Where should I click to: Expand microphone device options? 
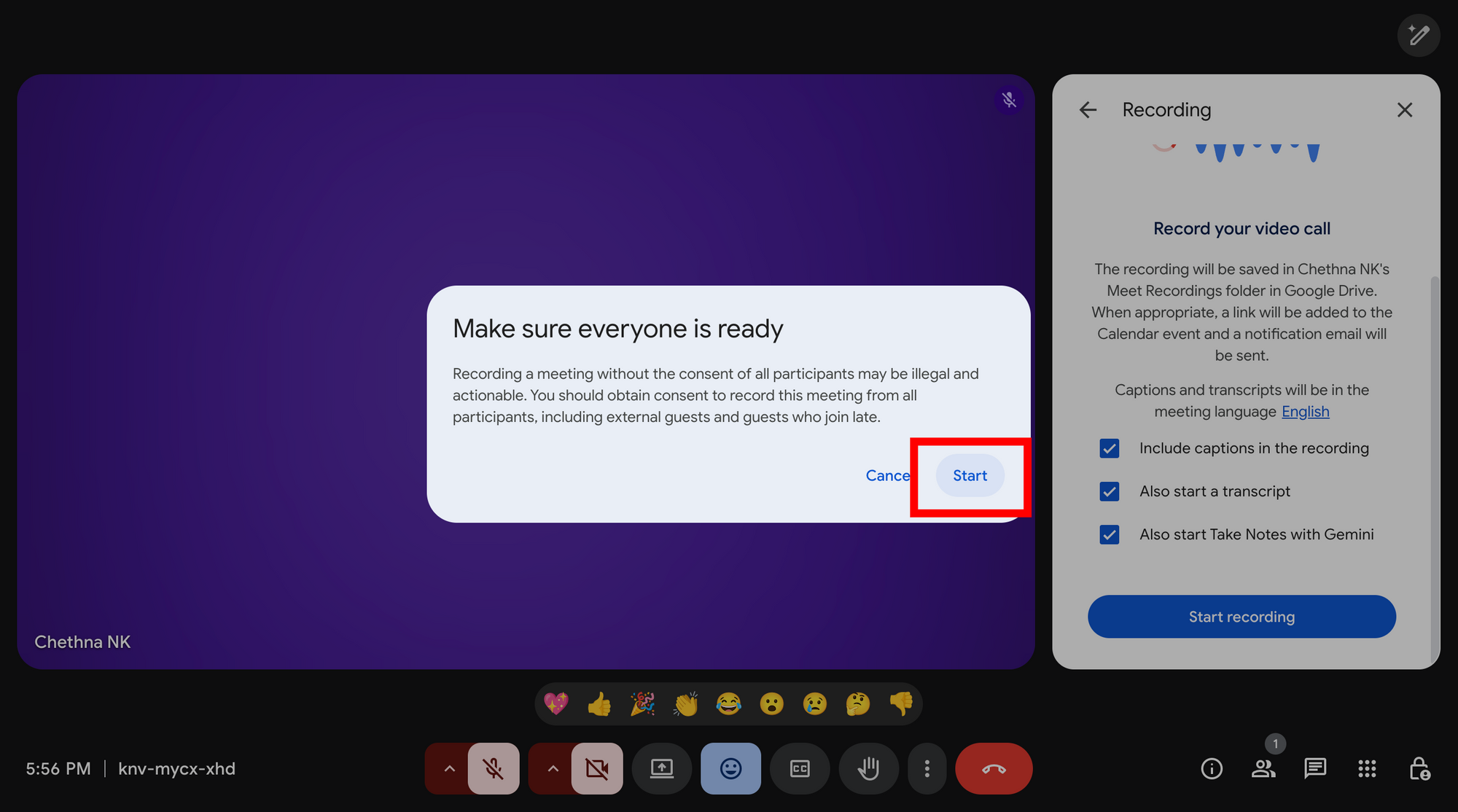(x=450, y=768)
